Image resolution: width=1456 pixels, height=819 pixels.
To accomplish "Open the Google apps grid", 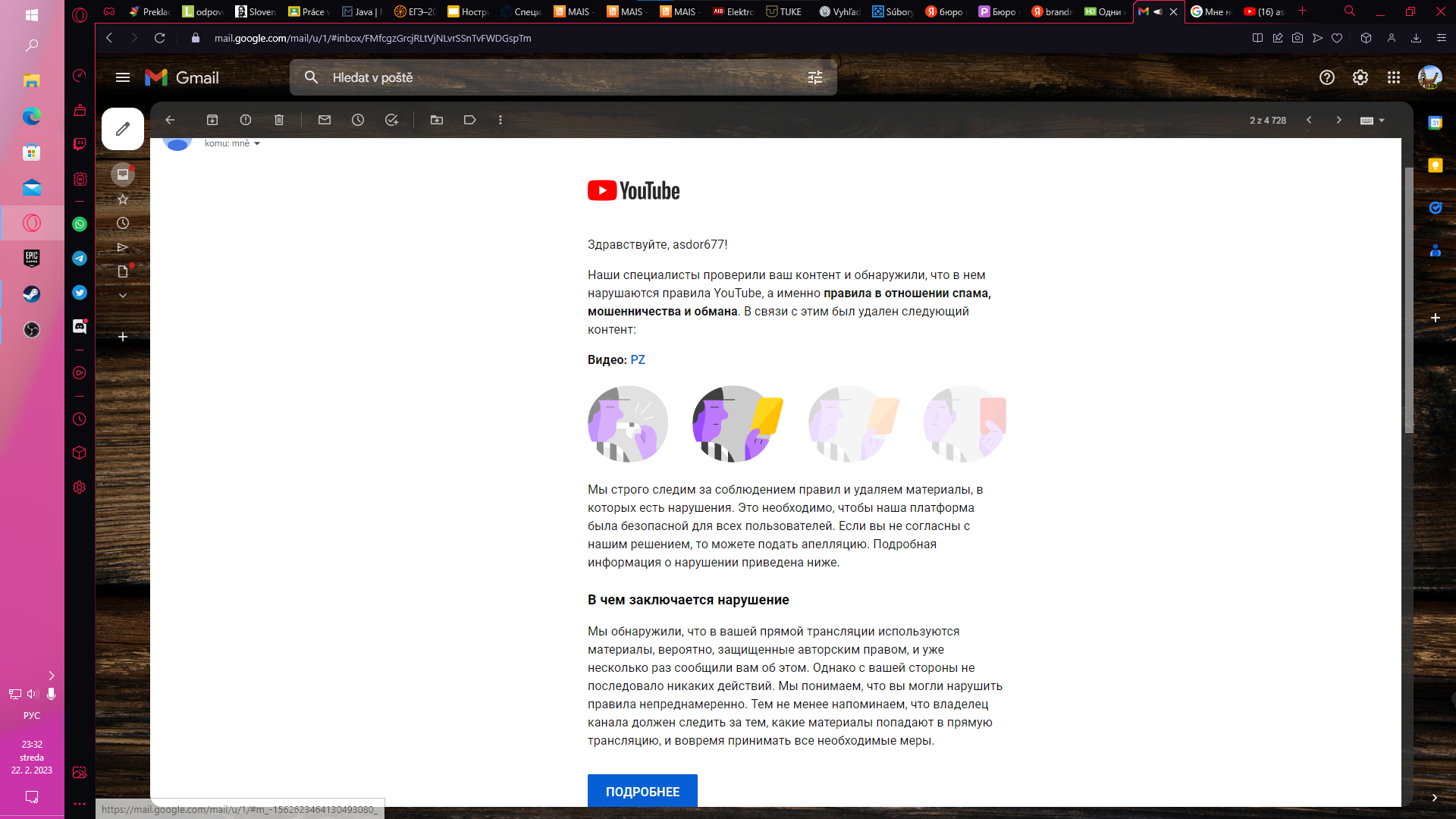I will click(x=1394, y=77).
